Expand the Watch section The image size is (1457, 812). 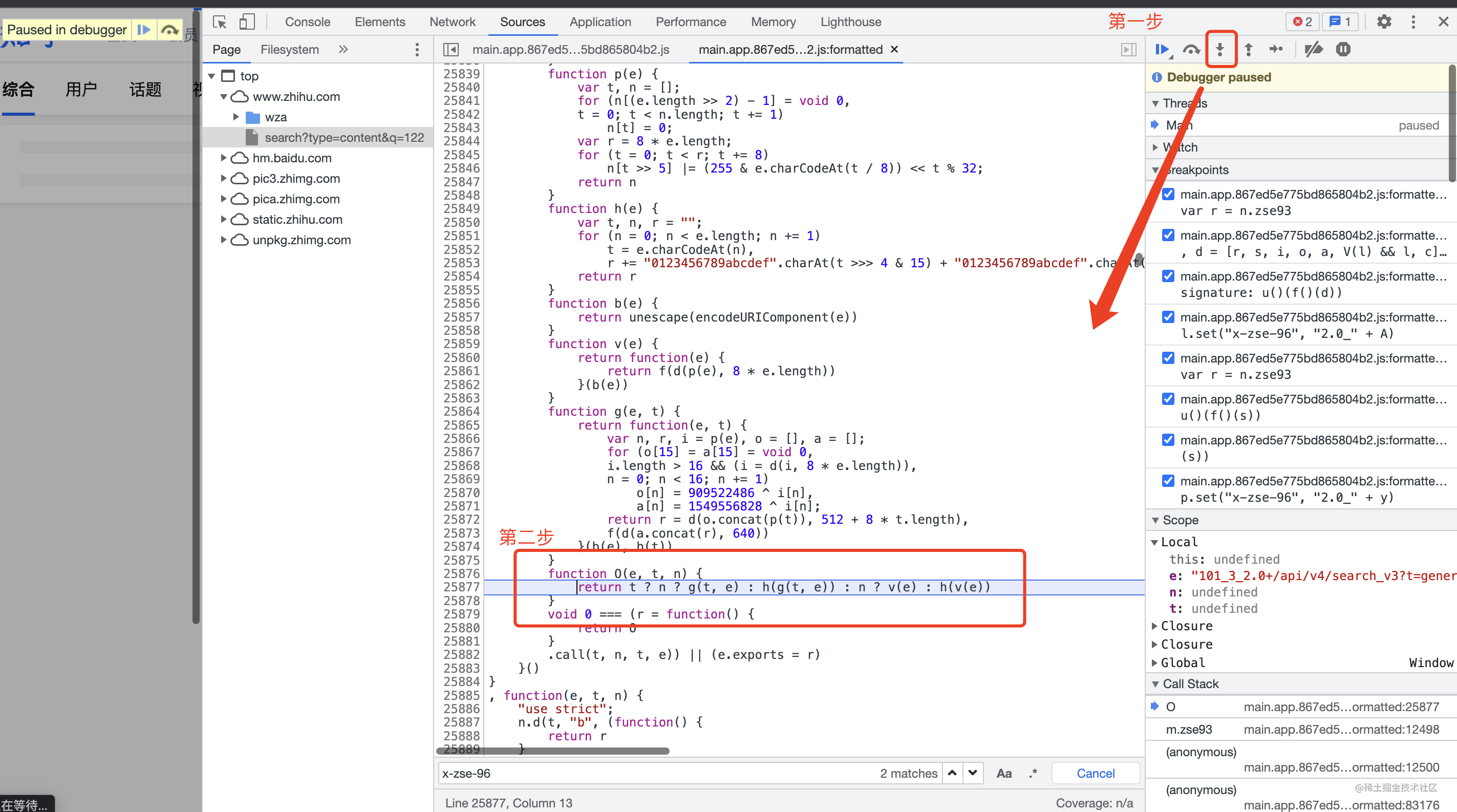(1155, 147)
